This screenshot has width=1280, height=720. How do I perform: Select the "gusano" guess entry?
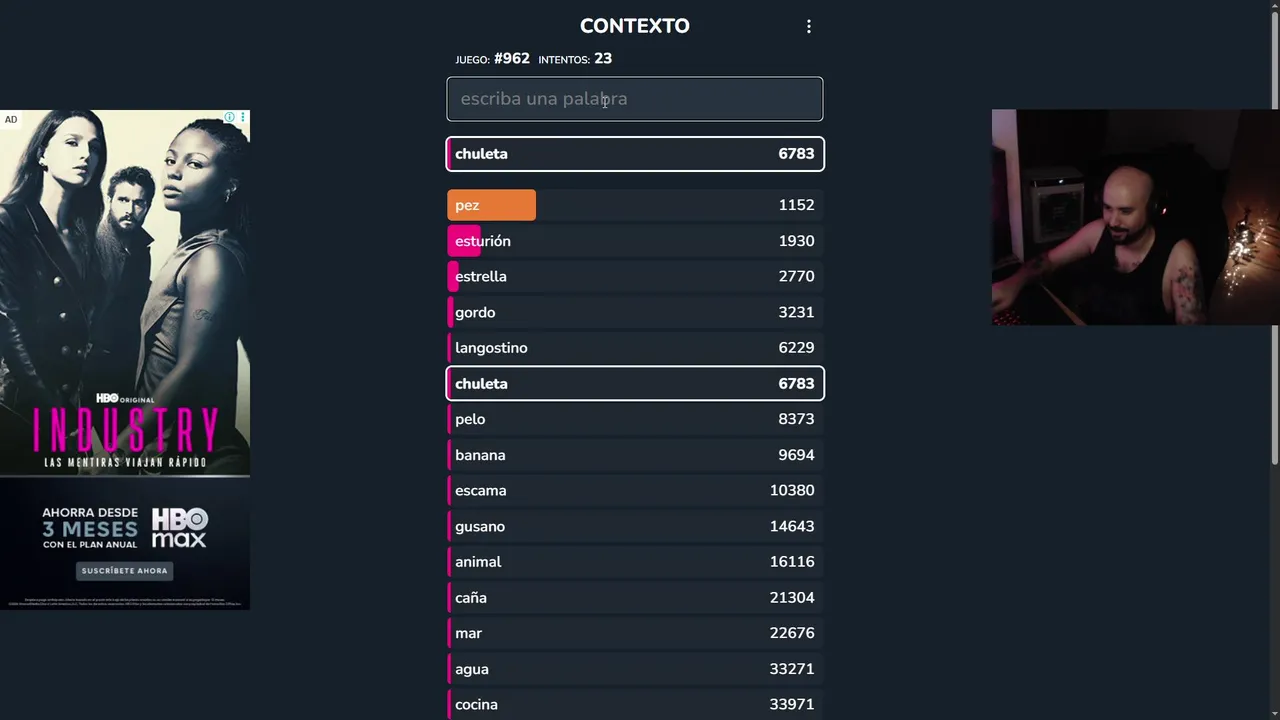[634, 526]
